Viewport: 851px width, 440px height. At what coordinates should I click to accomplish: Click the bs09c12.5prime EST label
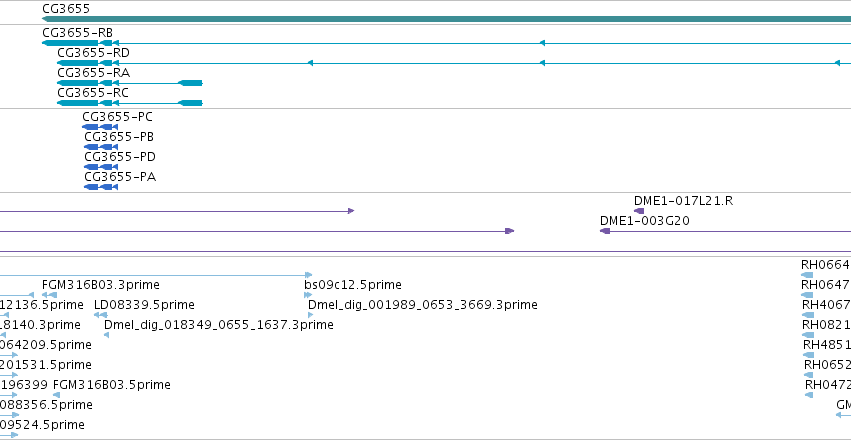(353, 285)
